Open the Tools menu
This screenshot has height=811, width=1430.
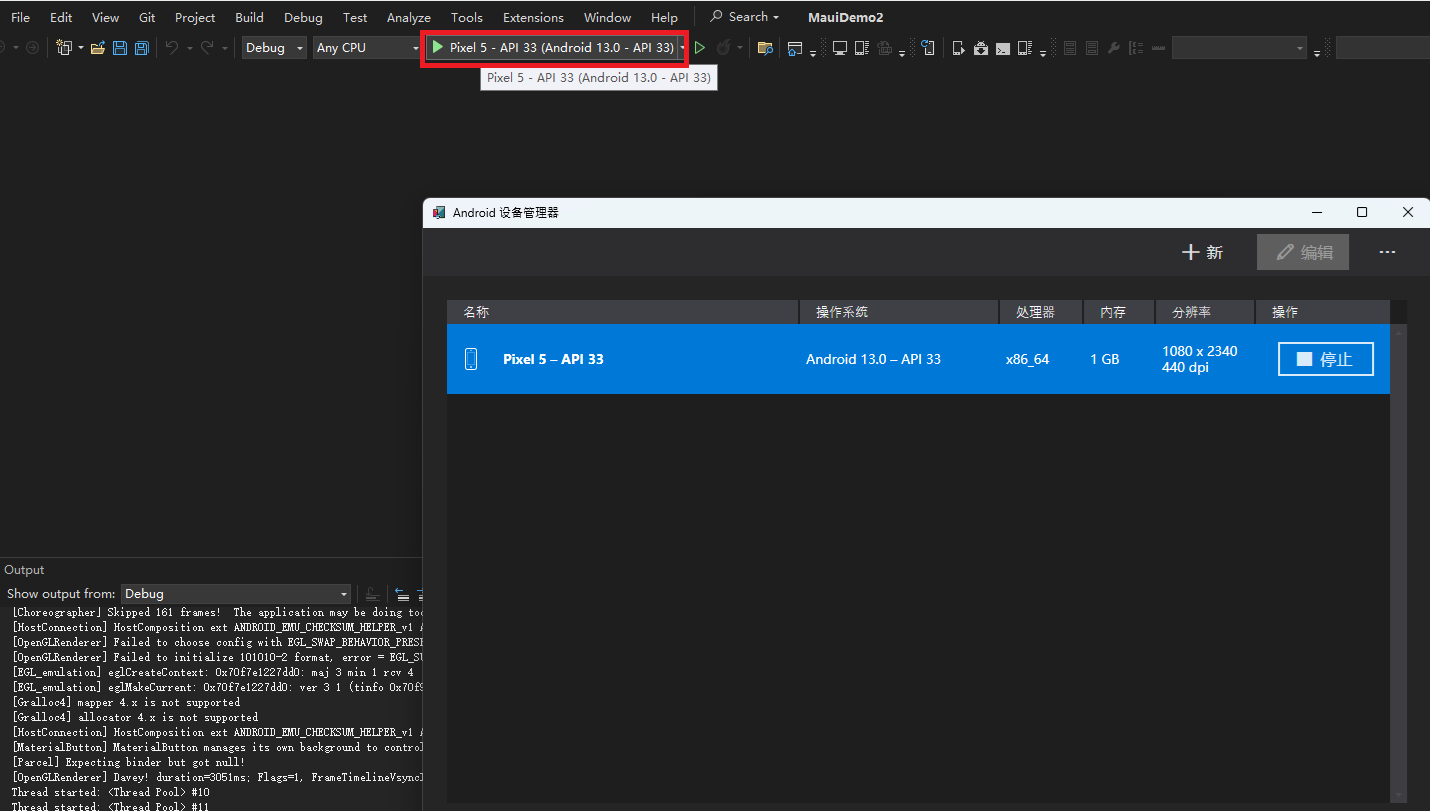click(467, 17)
